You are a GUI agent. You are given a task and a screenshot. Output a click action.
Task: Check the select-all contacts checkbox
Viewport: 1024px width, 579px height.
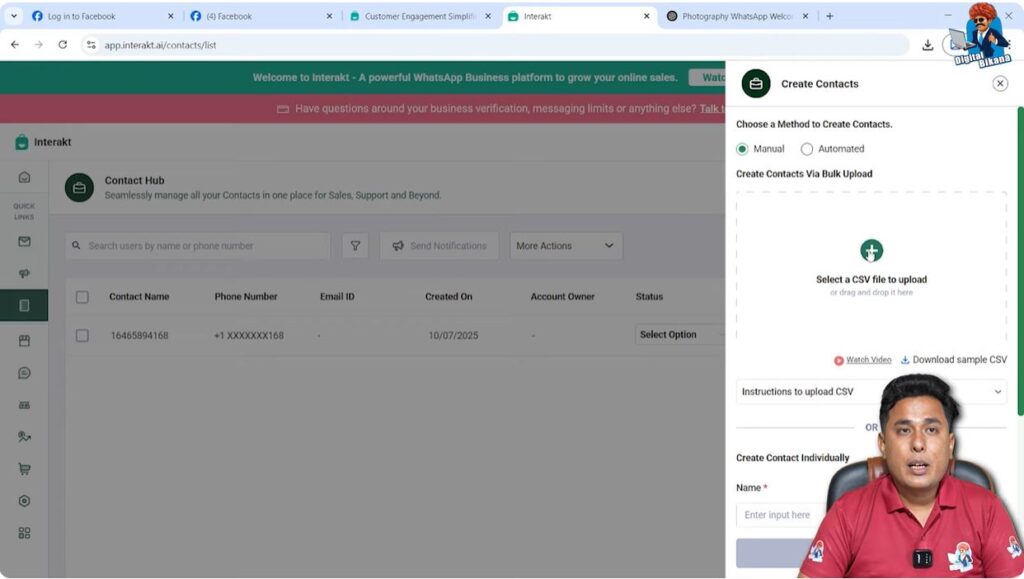pos(82,297)
